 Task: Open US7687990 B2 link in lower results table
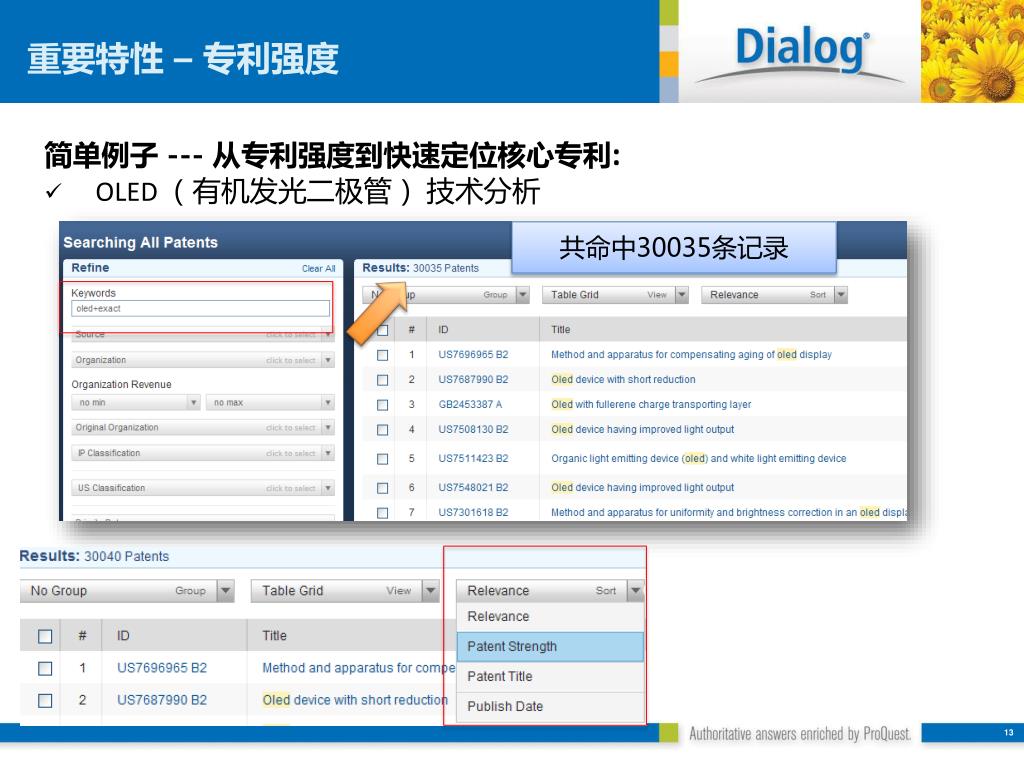(162, 700)
